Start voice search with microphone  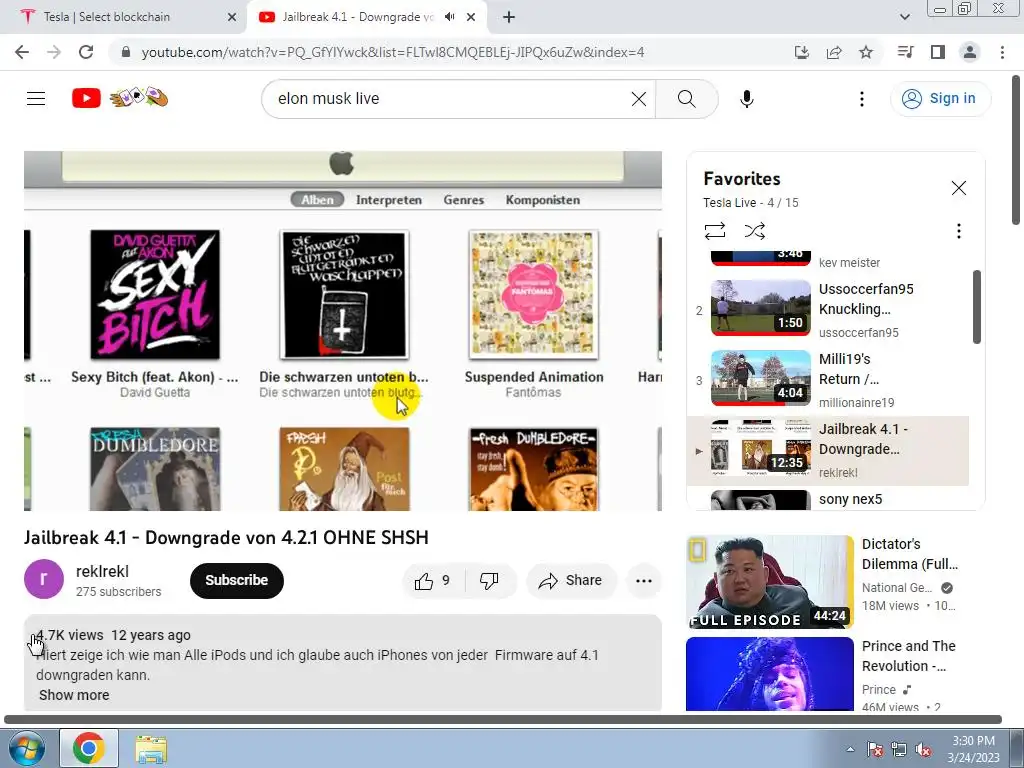[746, 99]
